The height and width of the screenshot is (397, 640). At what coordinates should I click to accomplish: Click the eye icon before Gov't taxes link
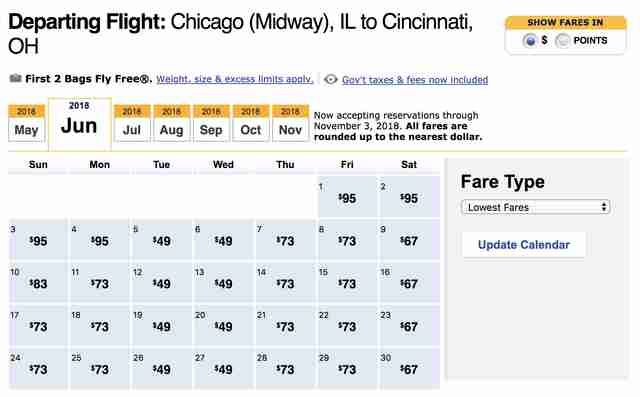(330, 79)
